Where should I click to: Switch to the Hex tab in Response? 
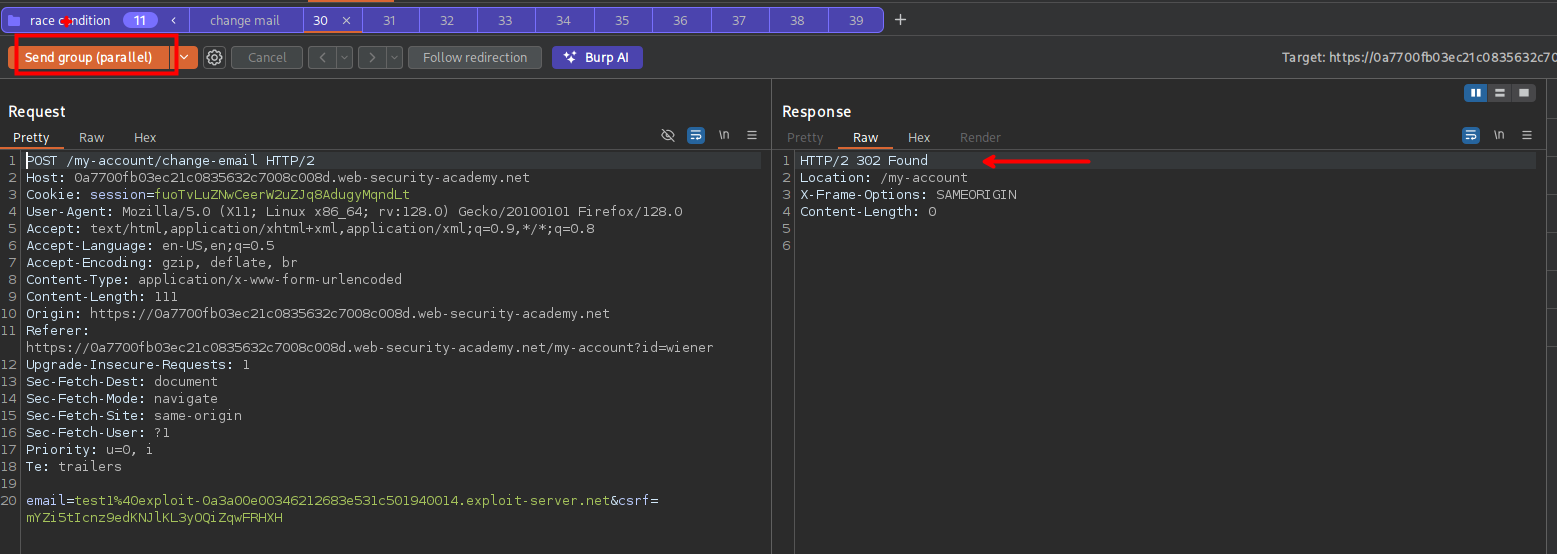(x=918, y=138)
